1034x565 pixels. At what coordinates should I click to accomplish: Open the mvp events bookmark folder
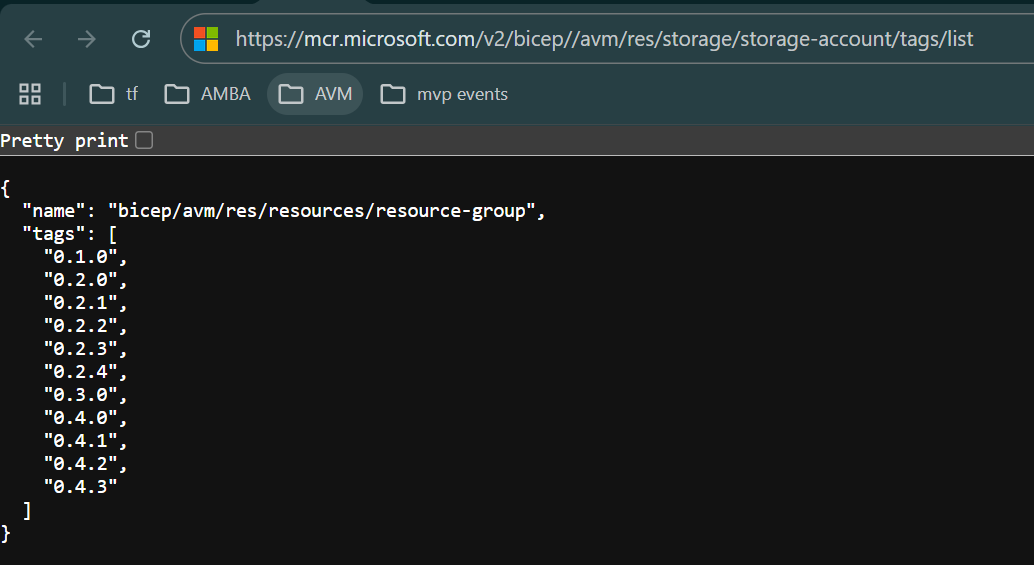(x=444, y=94)
